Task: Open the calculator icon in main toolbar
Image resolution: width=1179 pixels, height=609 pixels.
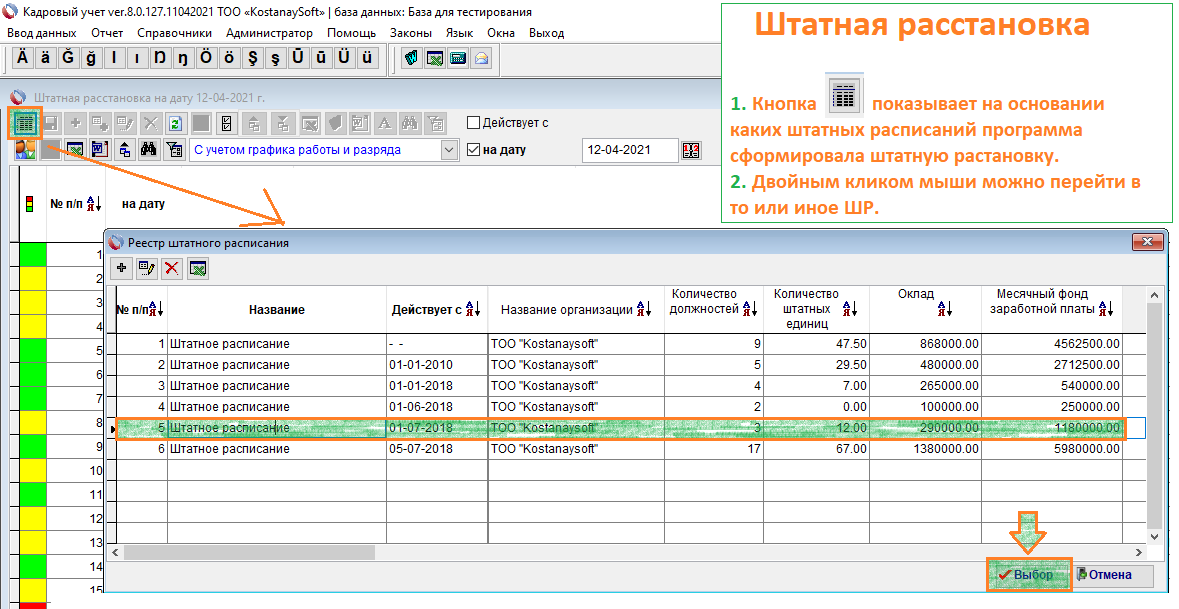Action: pyautogui.click(x=458, y=58)
